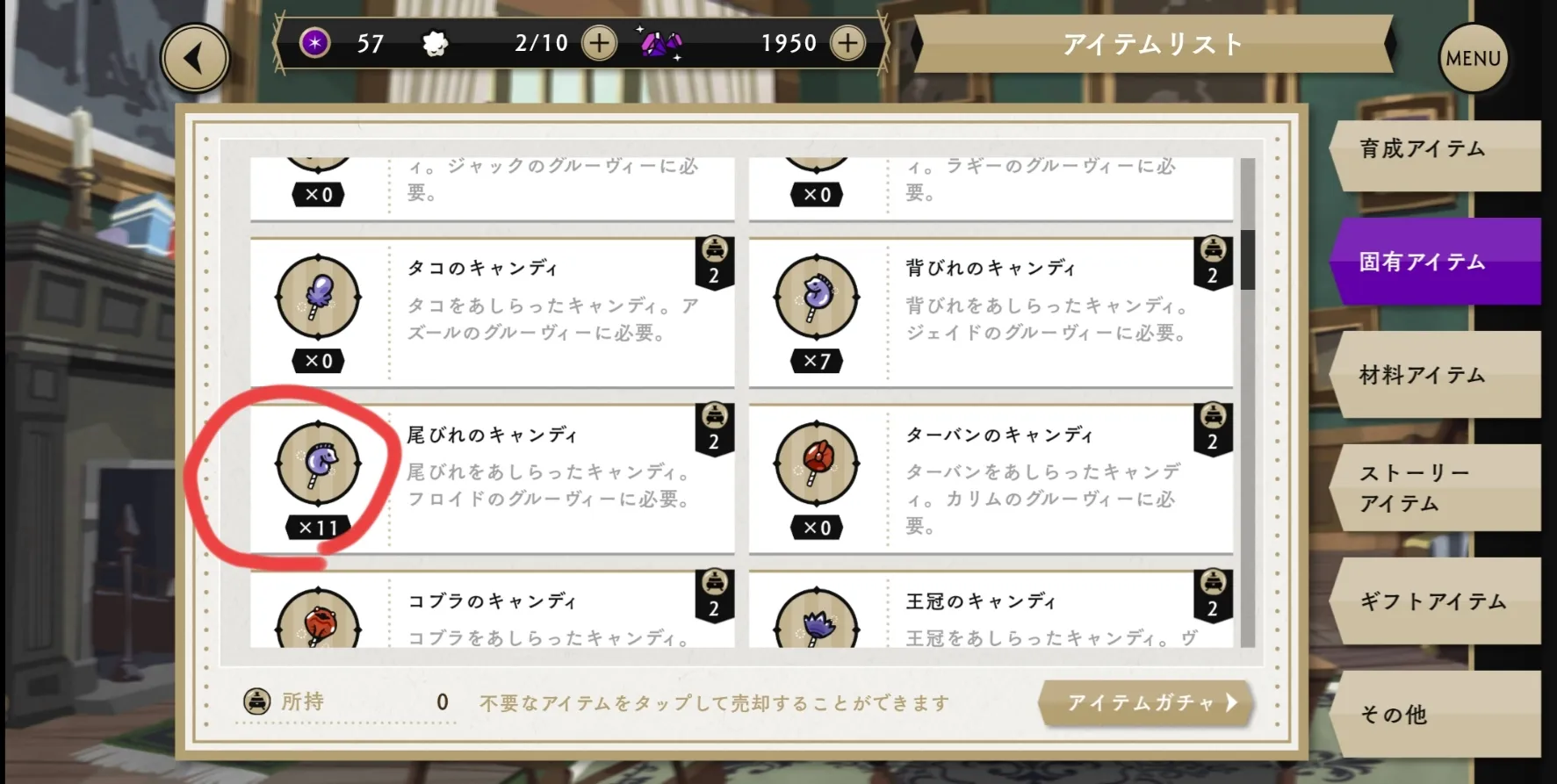Click the item list scrollbar thumb
Viewport: 1557px width, 784px height.
coord(1247,260)
